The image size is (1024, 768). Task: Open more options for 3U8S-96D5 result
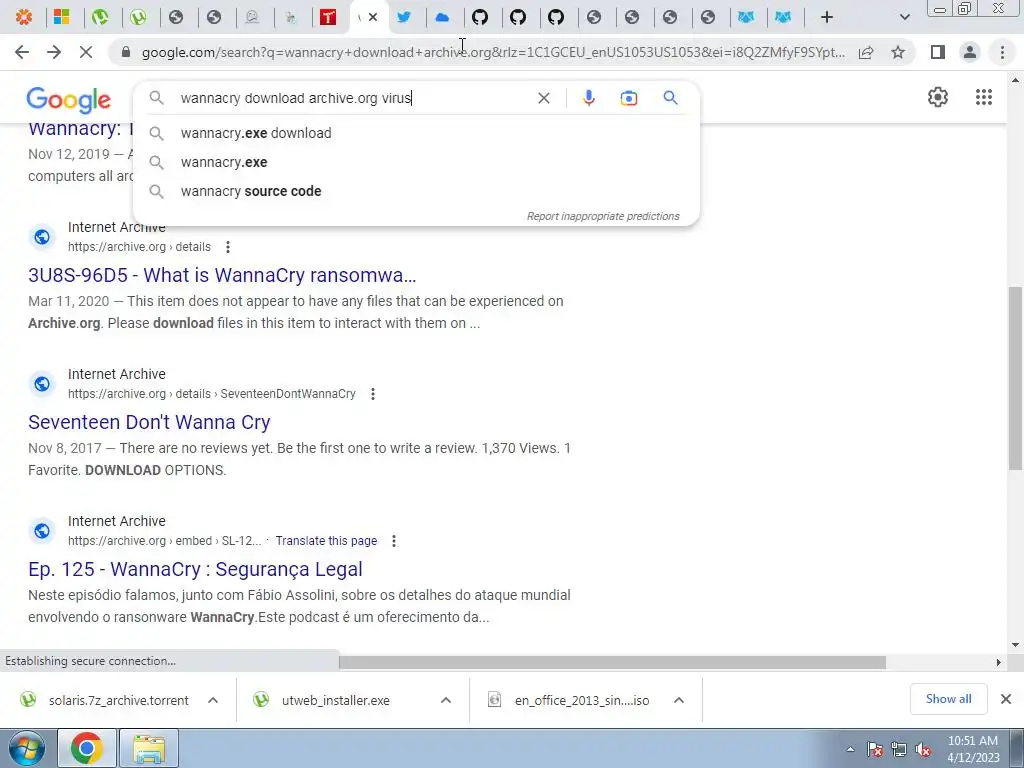tap(227, 247)
